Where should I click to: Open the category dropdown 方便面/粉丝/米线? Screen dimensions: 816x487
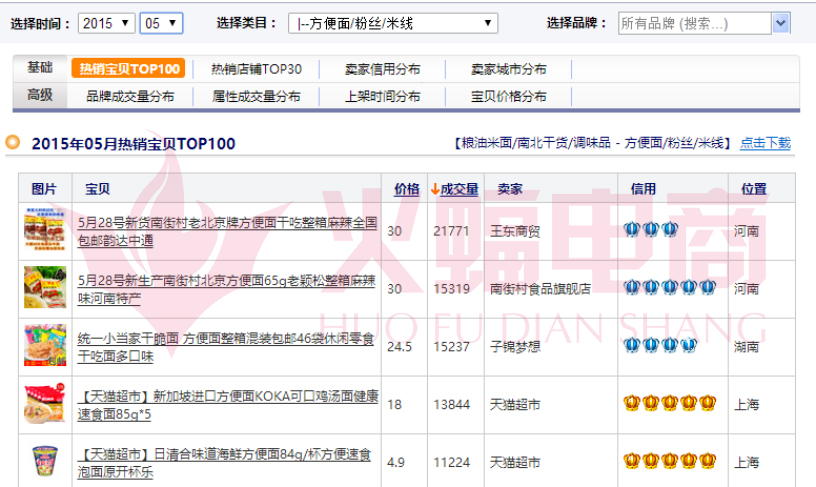393,23
